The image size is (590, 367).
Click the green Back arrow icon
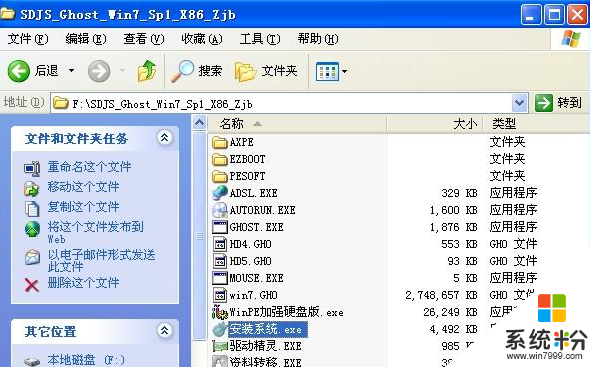pos(18,71)
